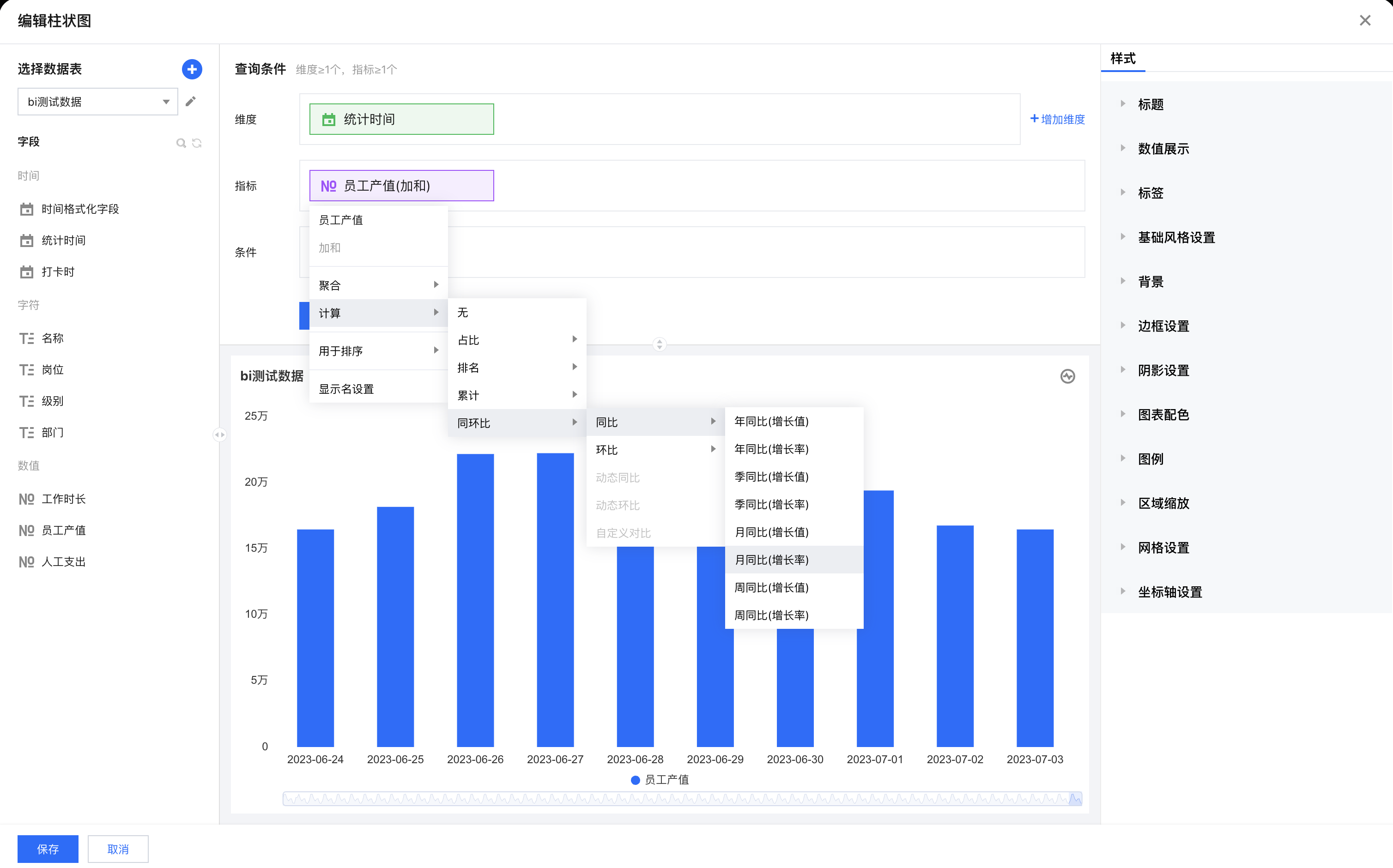The width and height of the screenshot is (1393, 868).
Task: Click the pencil edit icon next to bi测试数据
Action: [x=191, y=102]
